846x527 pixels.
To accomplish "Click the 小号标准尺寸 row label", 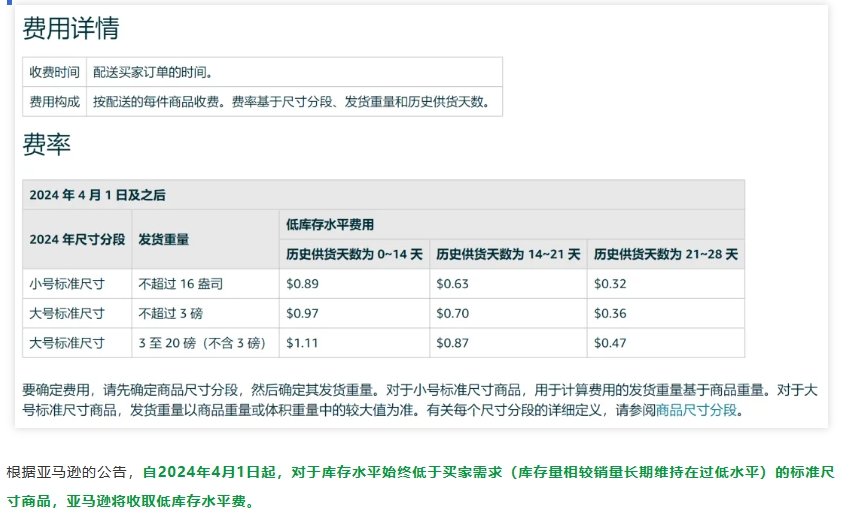I will [77, 284].
